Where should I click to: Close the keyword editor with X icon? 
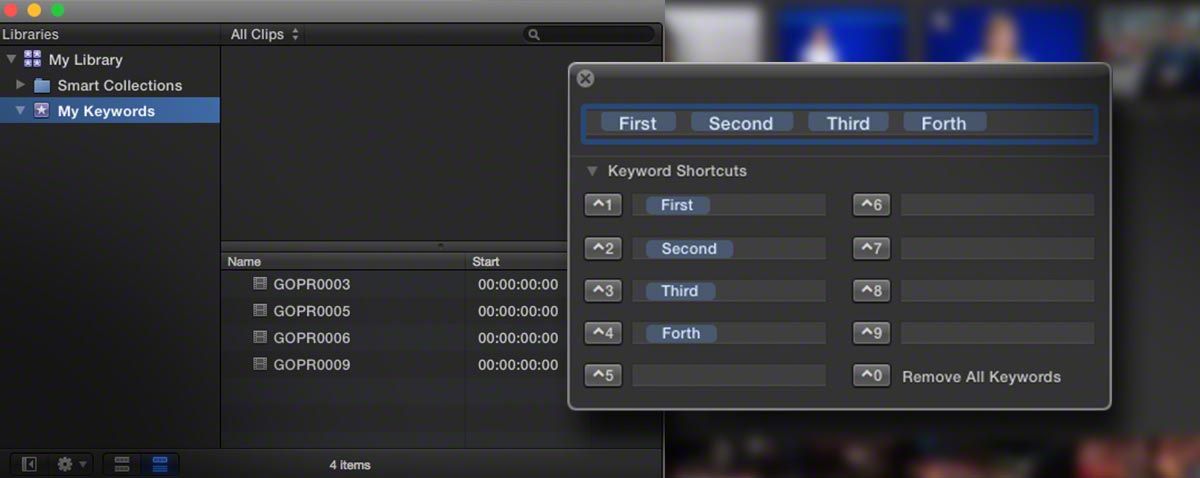coord(586,79)
